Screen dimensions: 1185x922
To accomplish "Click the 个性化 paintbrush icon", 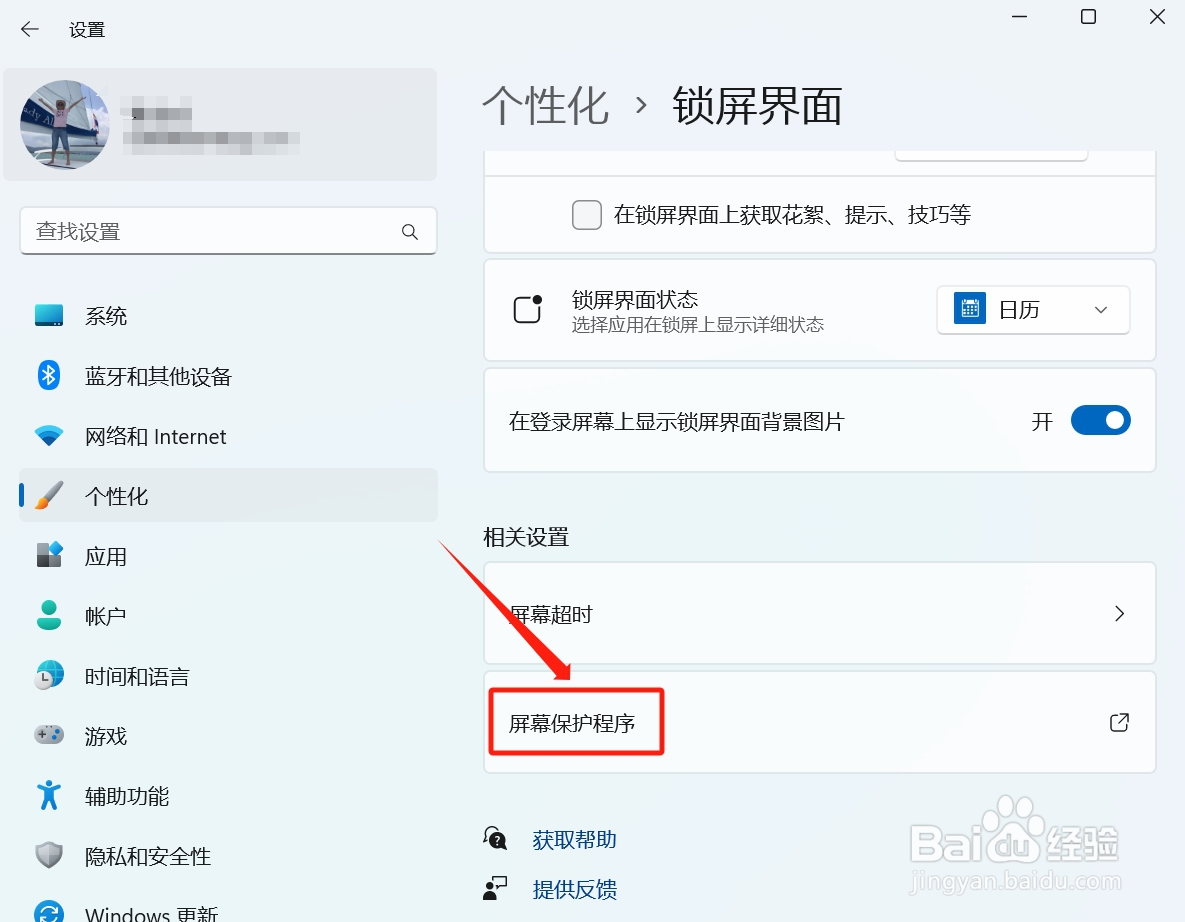I will pyautogui.click(x=47, y=495).
